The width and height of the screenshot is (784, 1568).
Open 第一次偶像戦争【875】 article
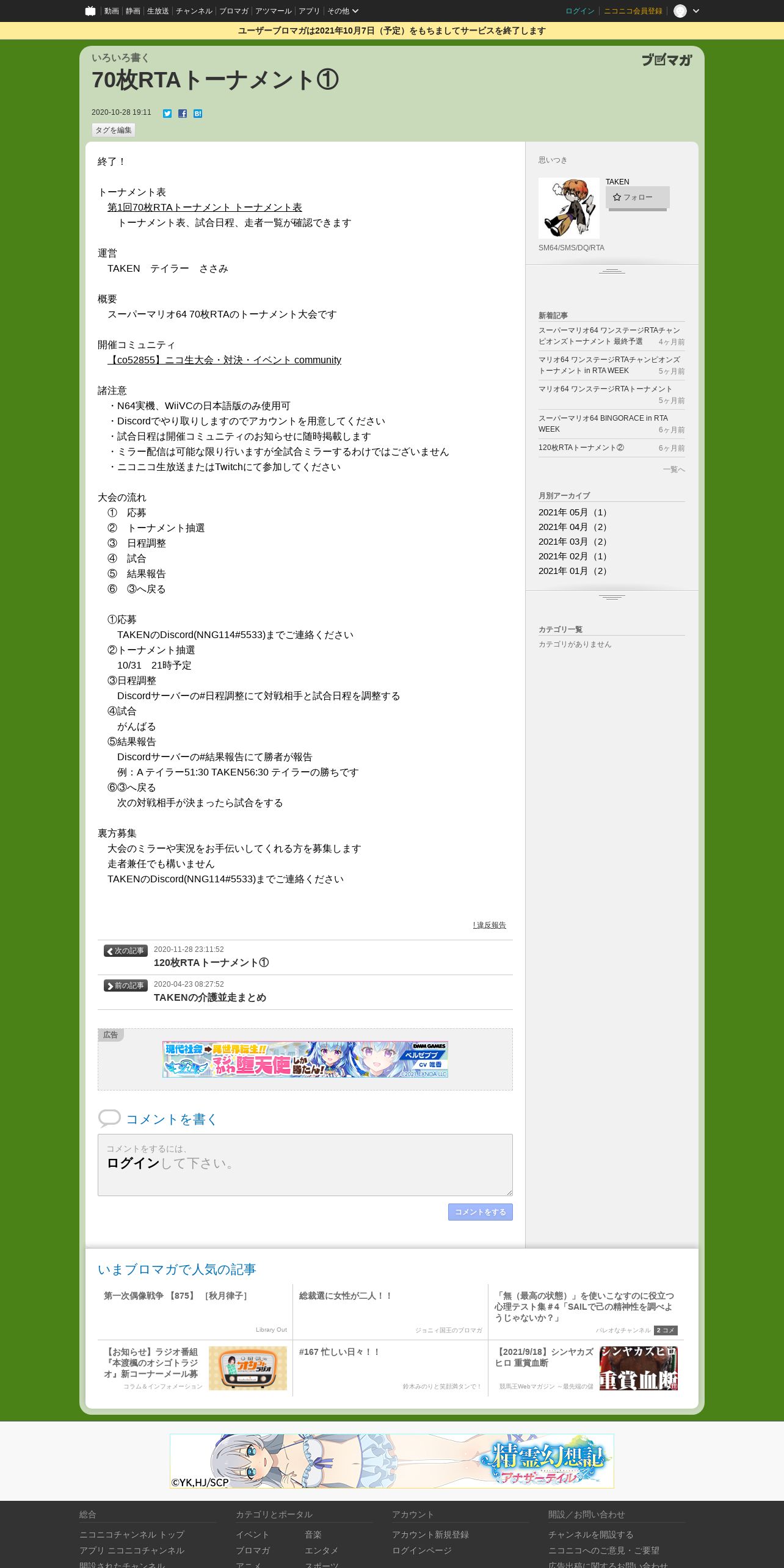click(176, 1296)
